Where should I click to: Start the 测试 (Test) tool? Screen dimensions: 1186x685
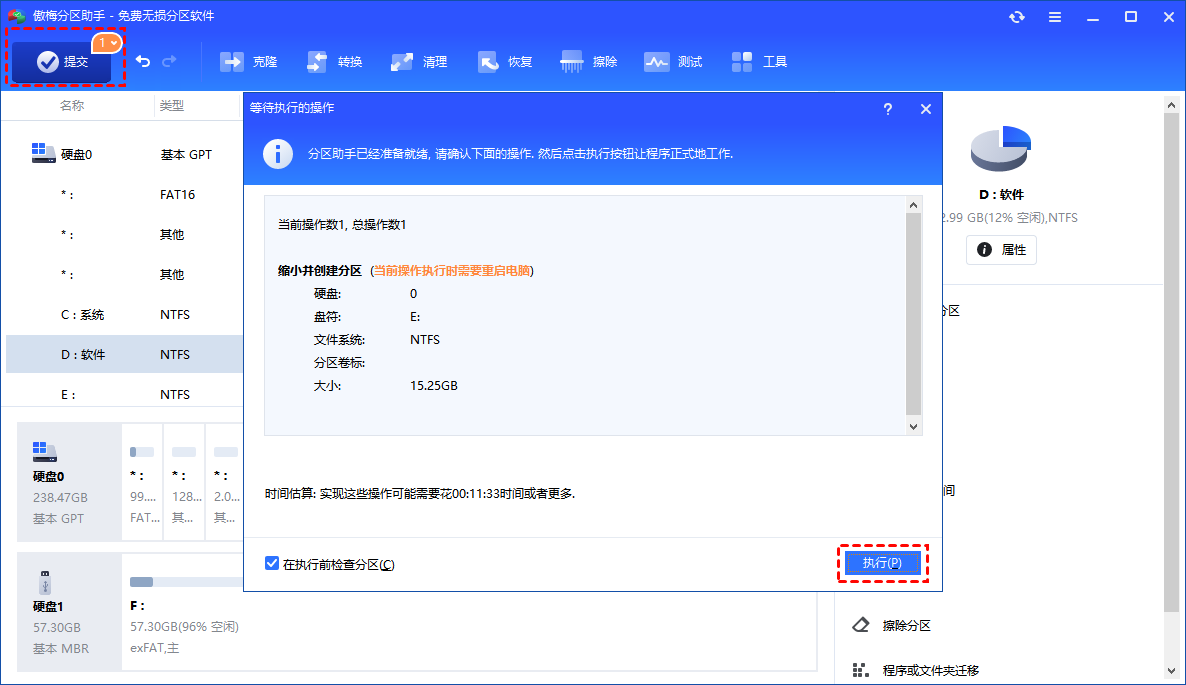pyautogui.click(x=672, y=61)
